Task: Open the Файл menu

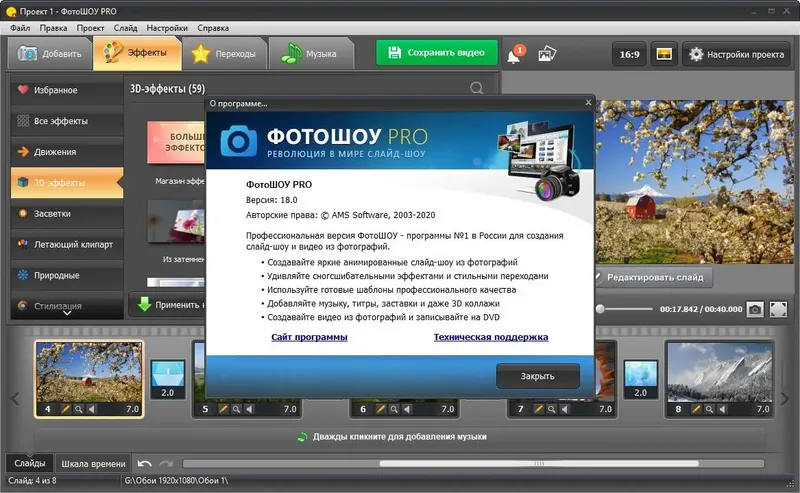Action: [20, 28]
